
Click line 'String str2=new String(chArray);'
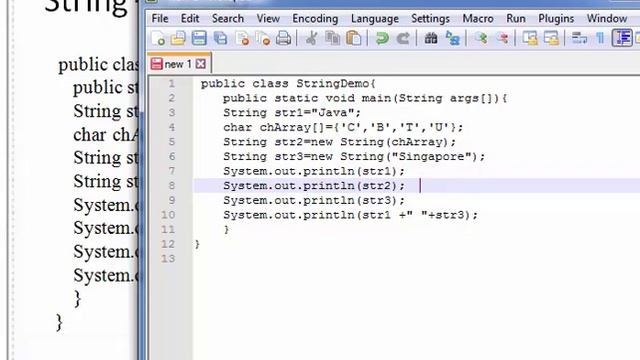point(339,142)
